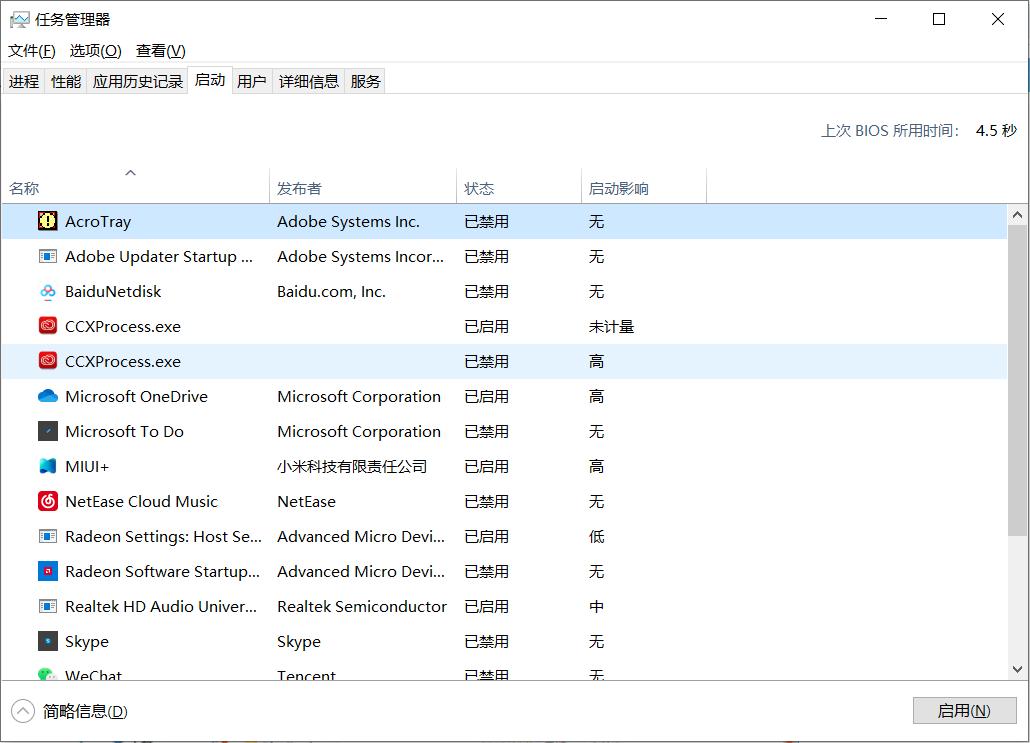Click the scrollbar up arrow

coord(1017,213)
